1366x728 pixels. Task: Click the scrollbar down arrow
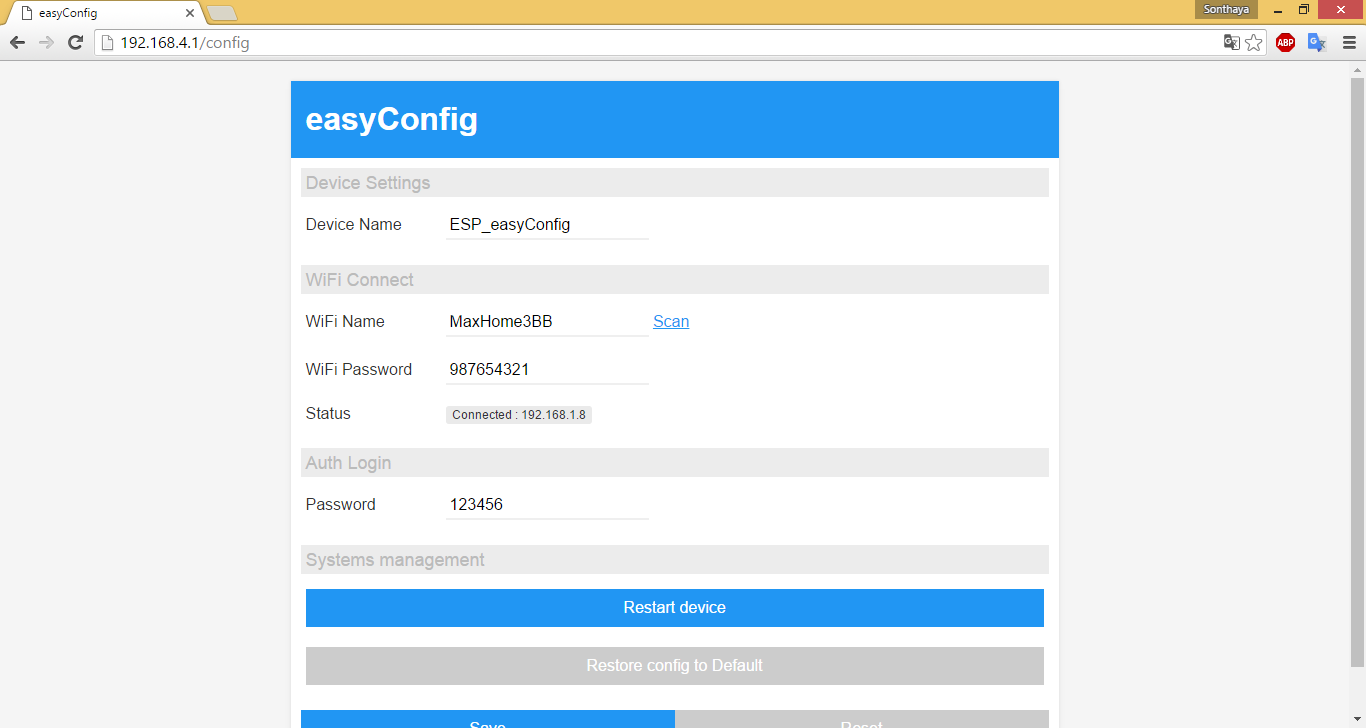pos(1358,719)
